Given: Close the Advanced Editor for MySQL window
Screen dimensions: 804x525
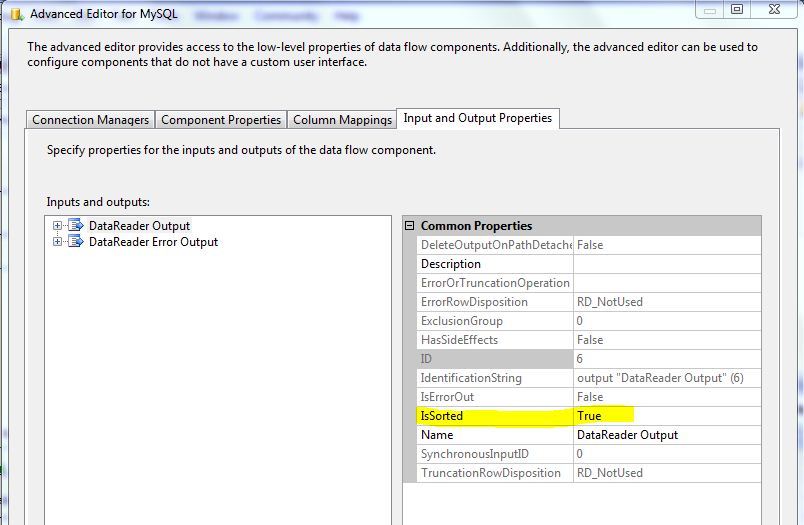Looking at the screenshot, I should click(x=774, y=9).
